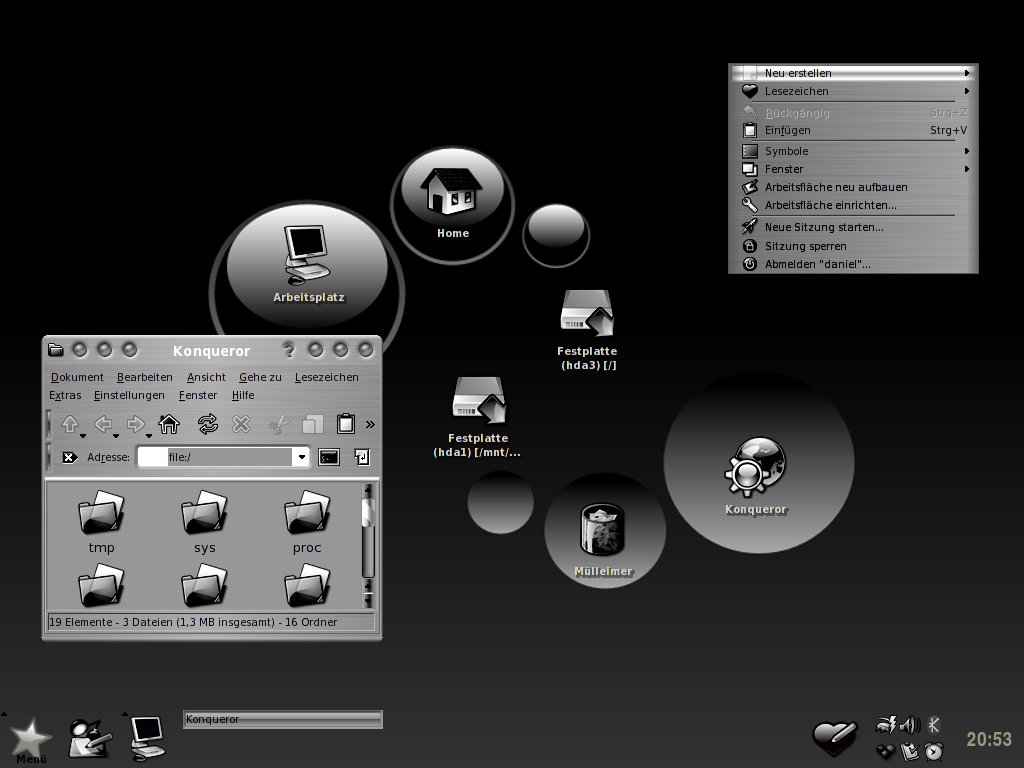Open the Hilfe menu

pos(243,395)
